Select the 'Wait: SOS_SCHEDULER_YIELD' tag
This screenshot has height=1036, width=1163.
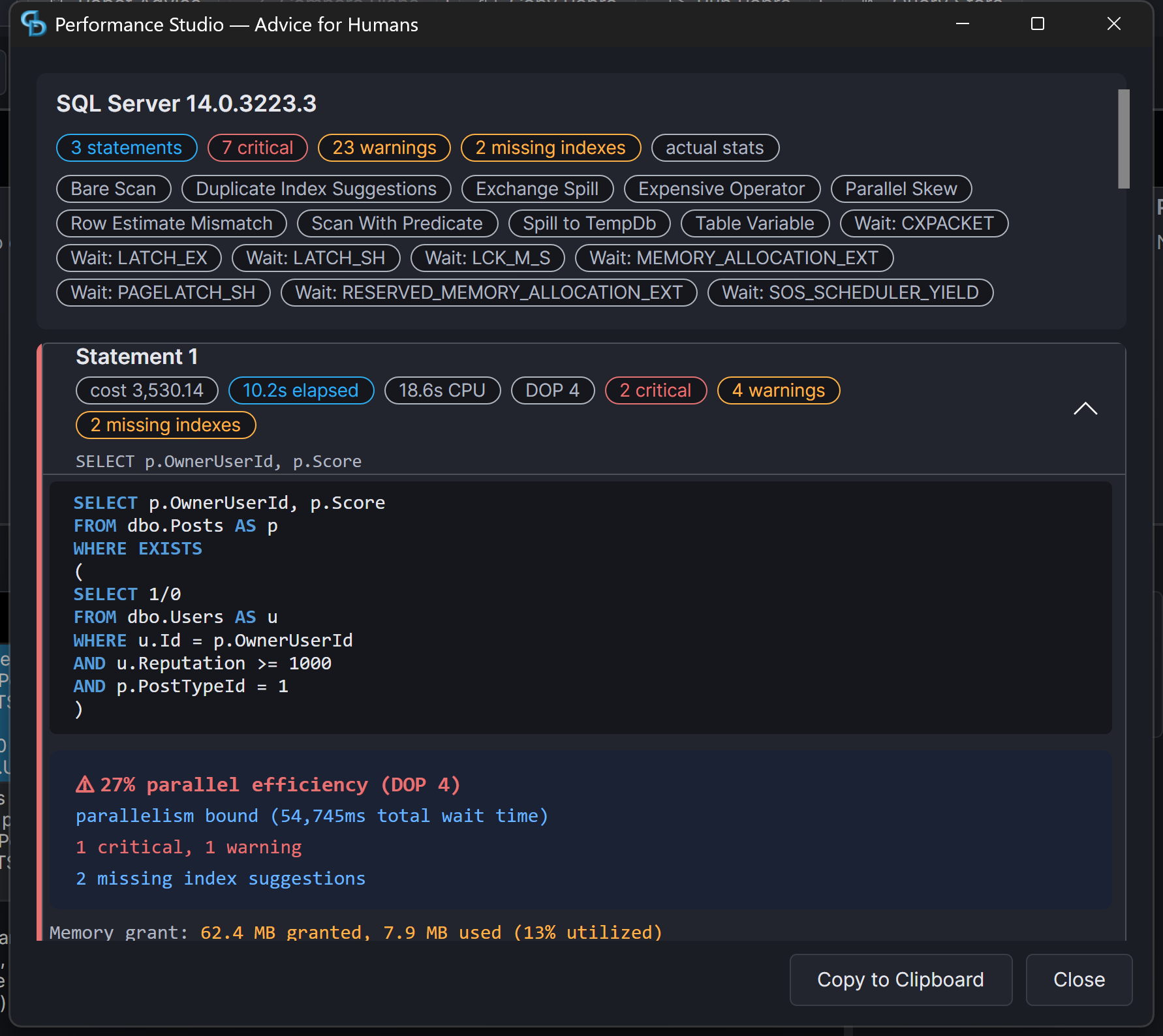[850, 292]
